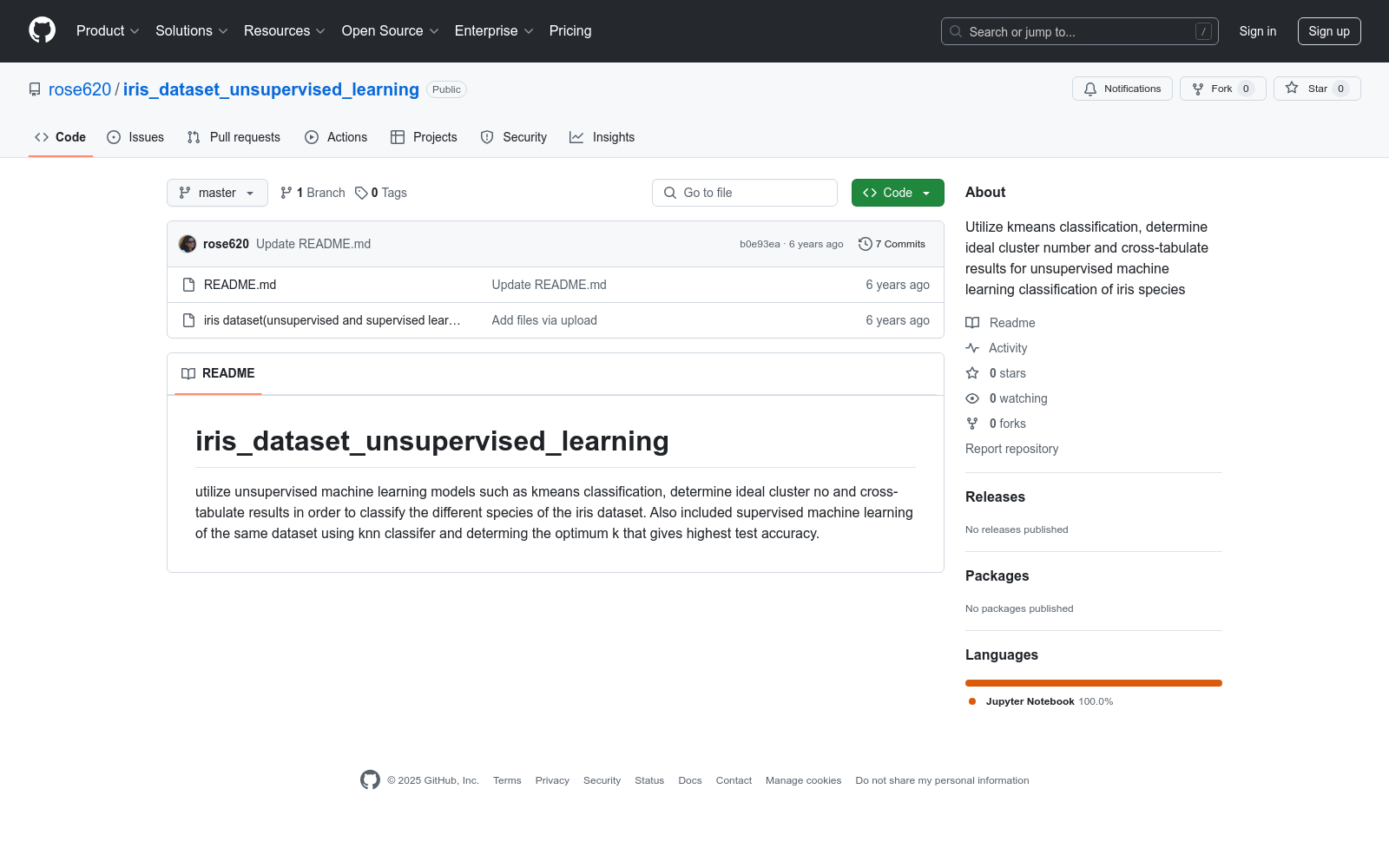Open the Contact footer link
Image resolution: width=1389 pixels, height=868 pixels.
[x=734, y=780]
